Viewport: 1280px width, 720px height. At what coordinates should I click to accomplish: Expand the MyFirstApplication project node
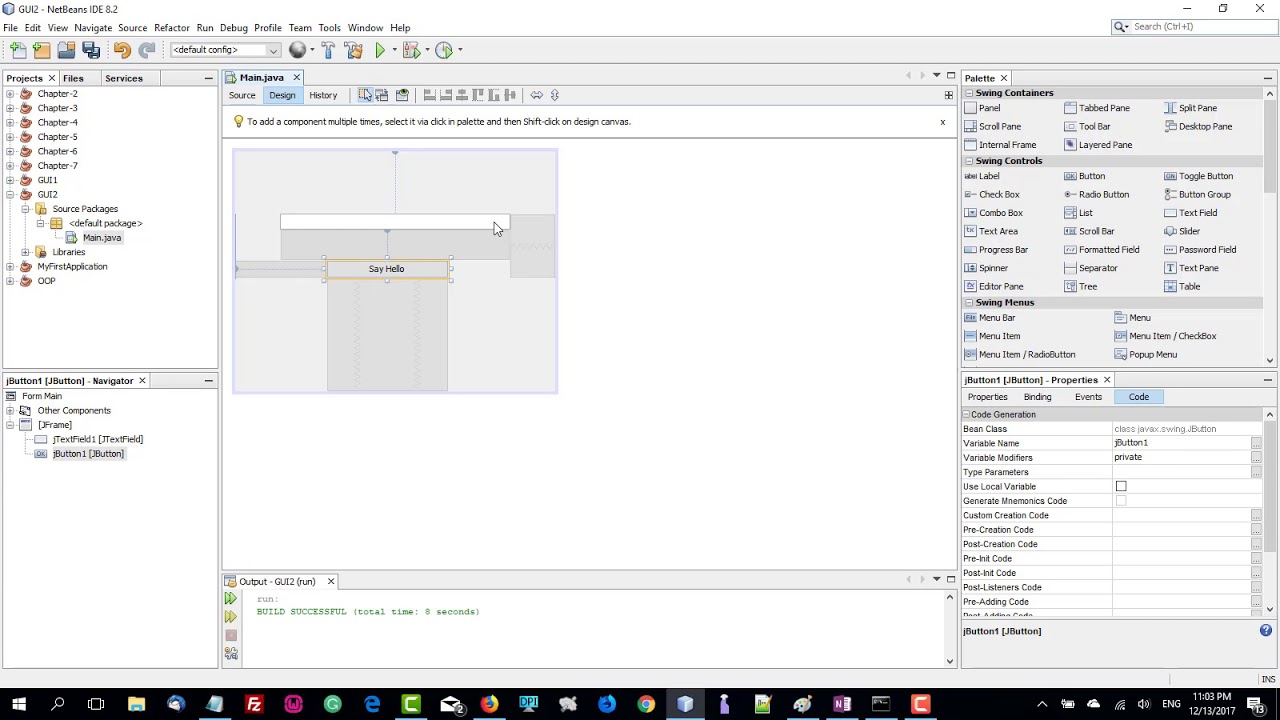click(x=10, y=267)
